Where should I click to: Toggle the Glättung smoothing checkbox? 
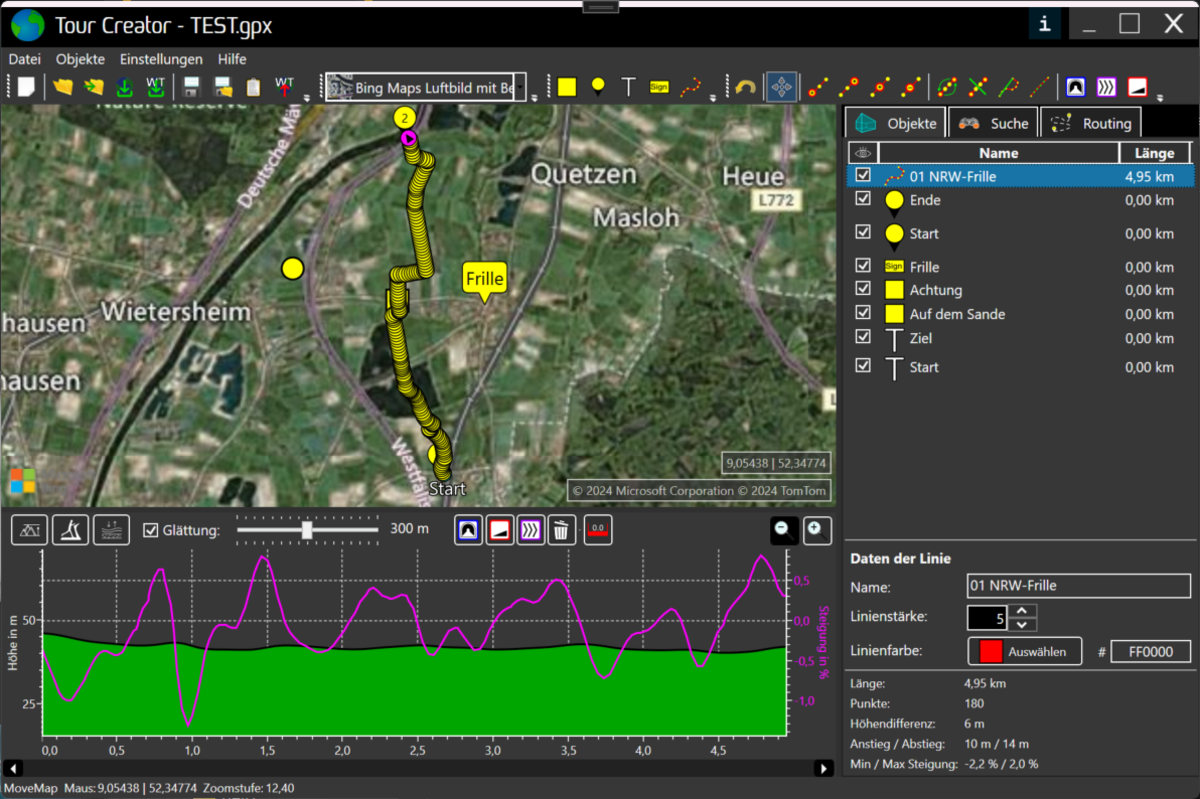pos(151,530)
